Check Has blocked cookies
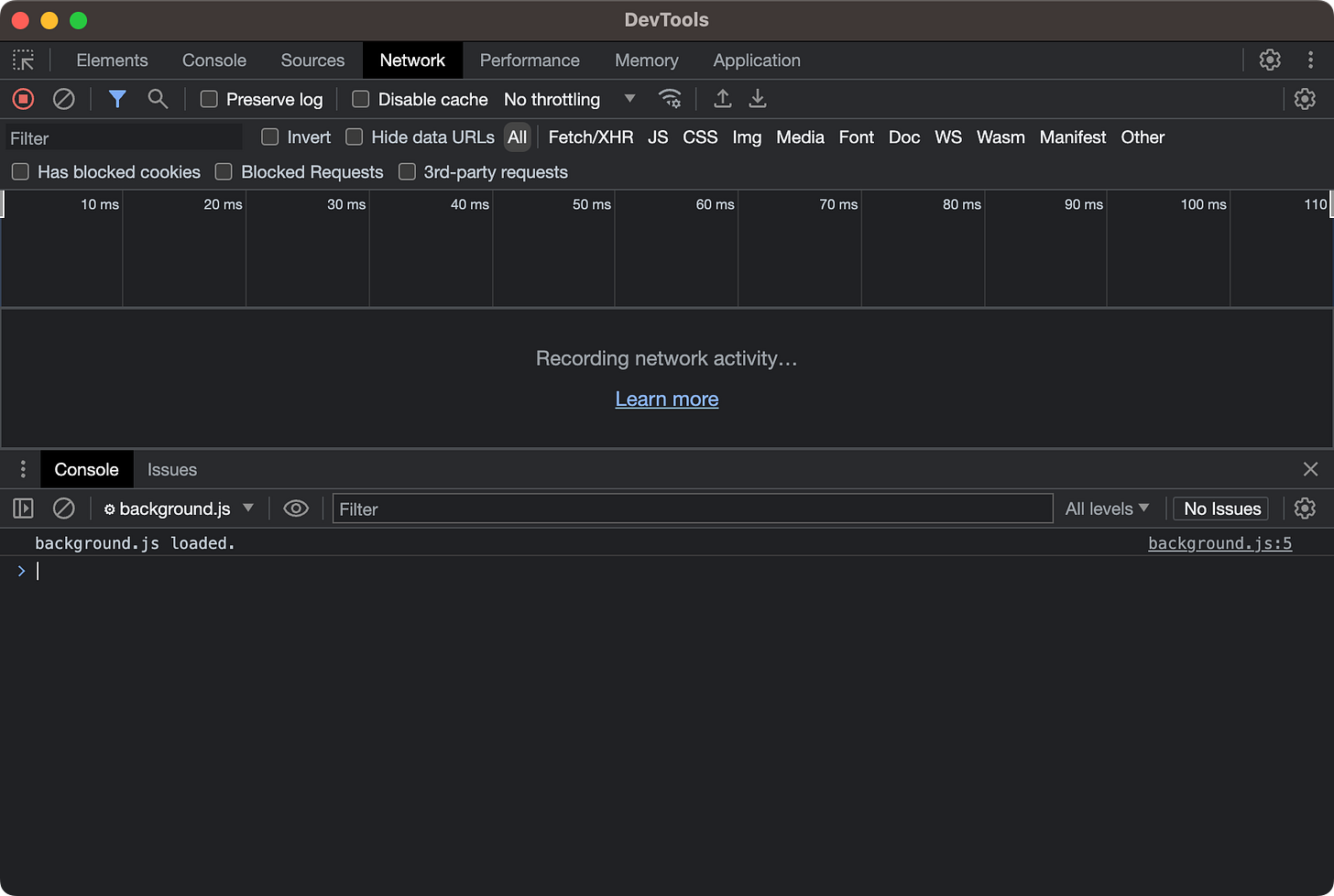 point(20,172)
